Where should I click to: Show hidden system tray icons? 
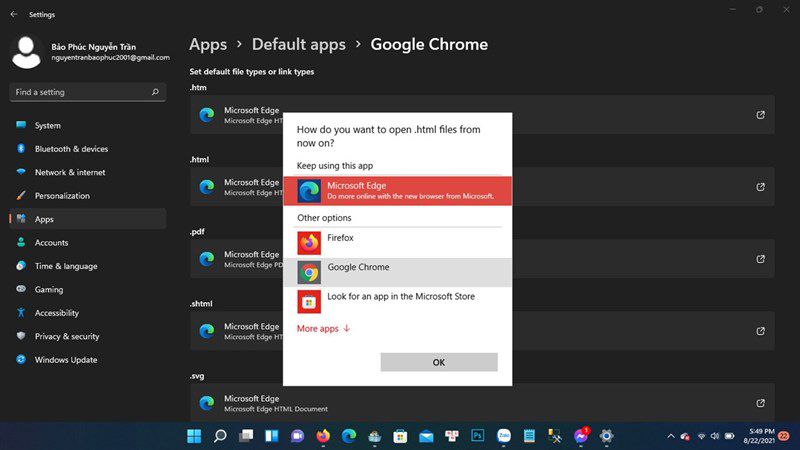671,436
